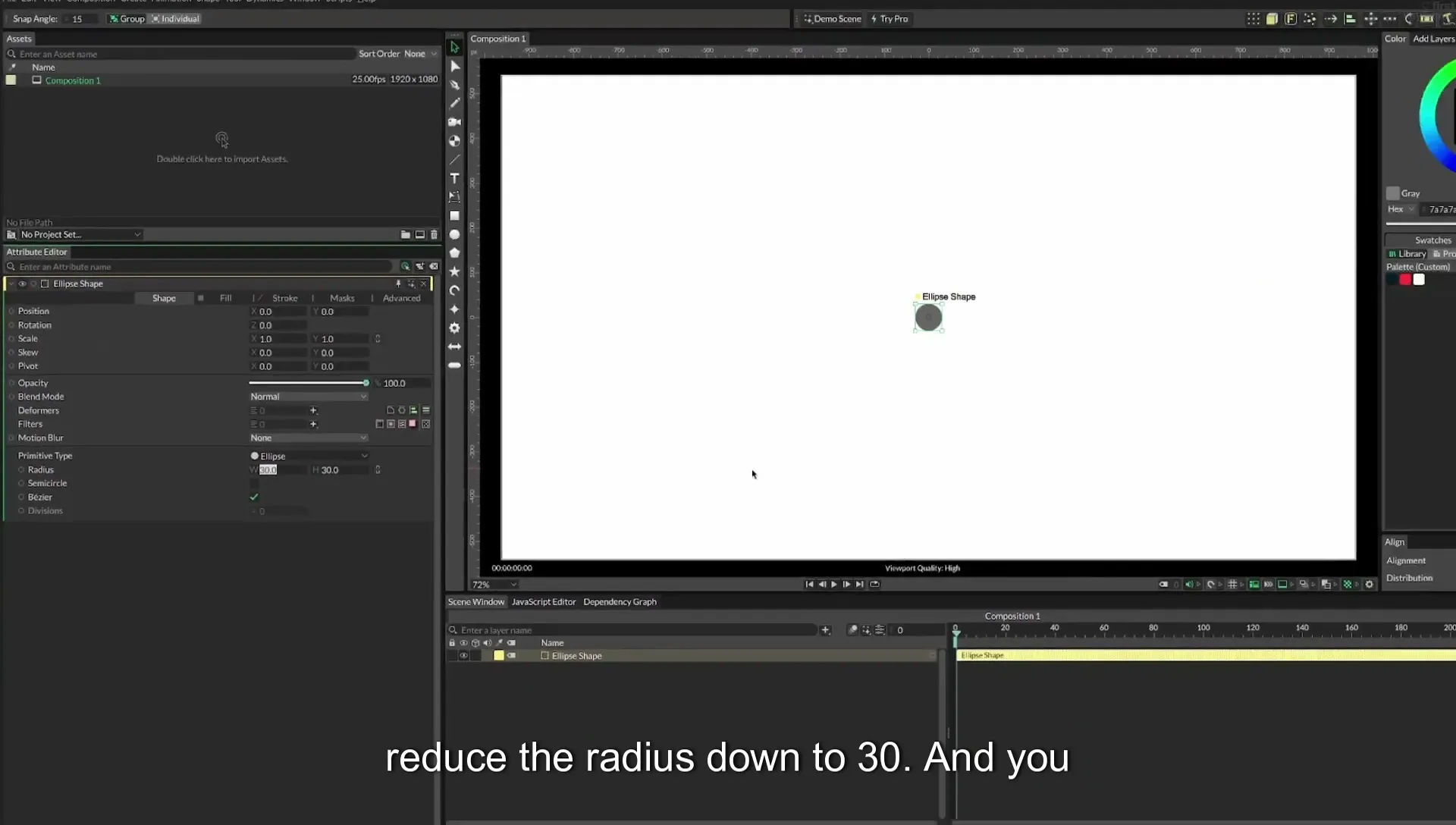This screenshot has width=1456, height=825.
Task: Open the Blend Mode Normal dropdown
Action: pyautogui.click(x=309, y=397)
